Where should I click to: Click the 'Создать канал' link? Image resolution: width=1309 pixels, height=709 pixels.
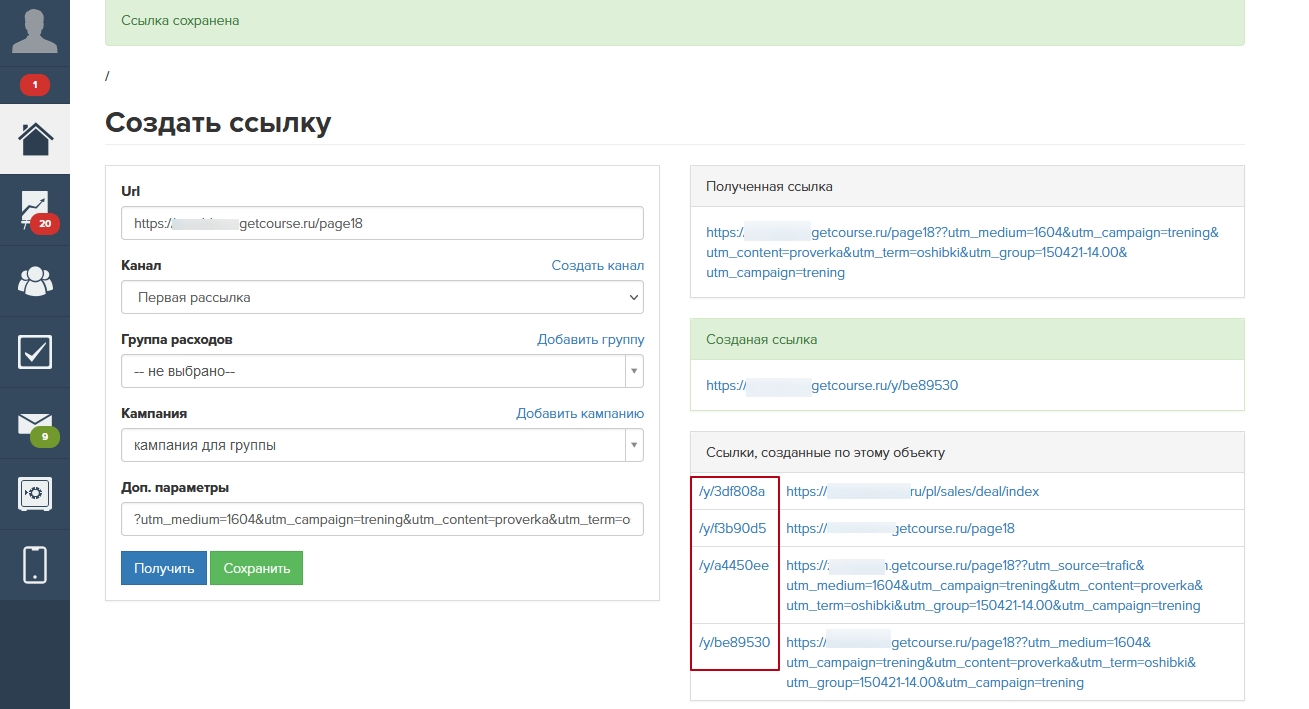click(597, 265)
